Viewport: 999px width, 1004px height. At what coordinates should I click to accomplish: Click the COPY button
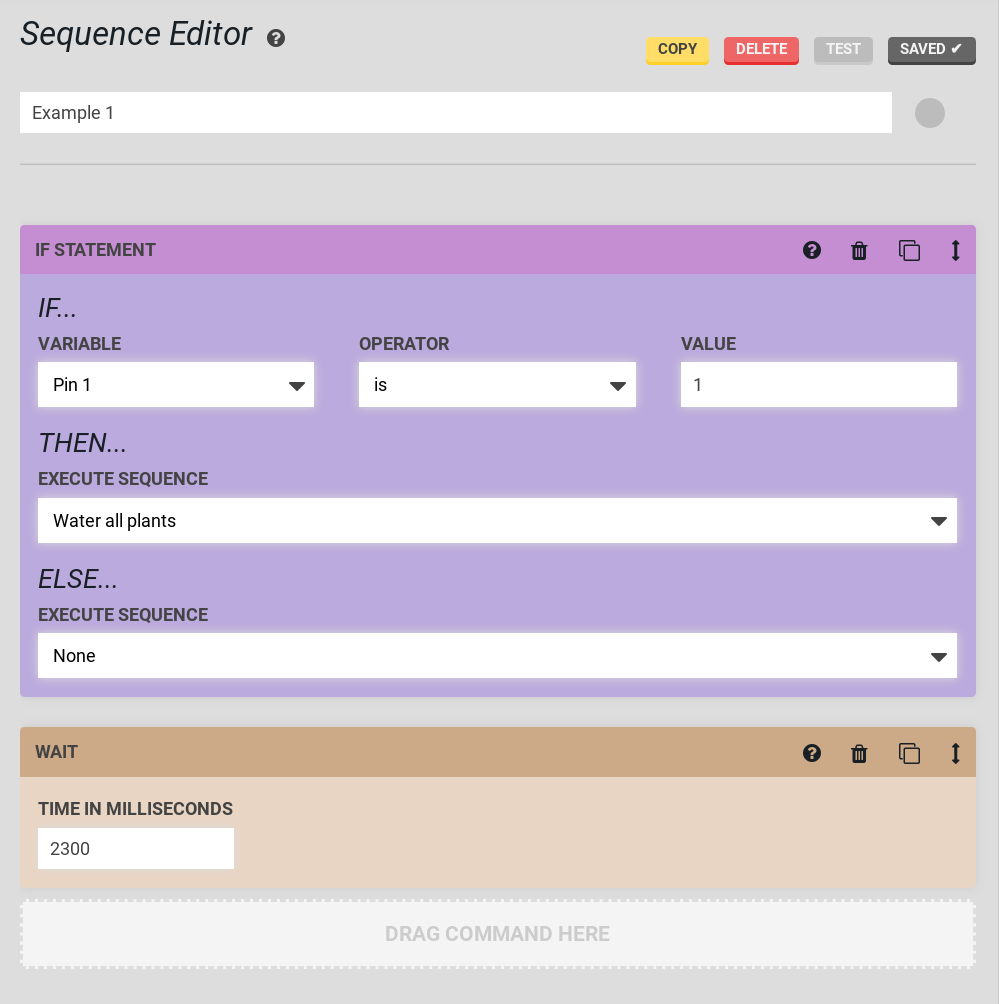click(677, 49)
